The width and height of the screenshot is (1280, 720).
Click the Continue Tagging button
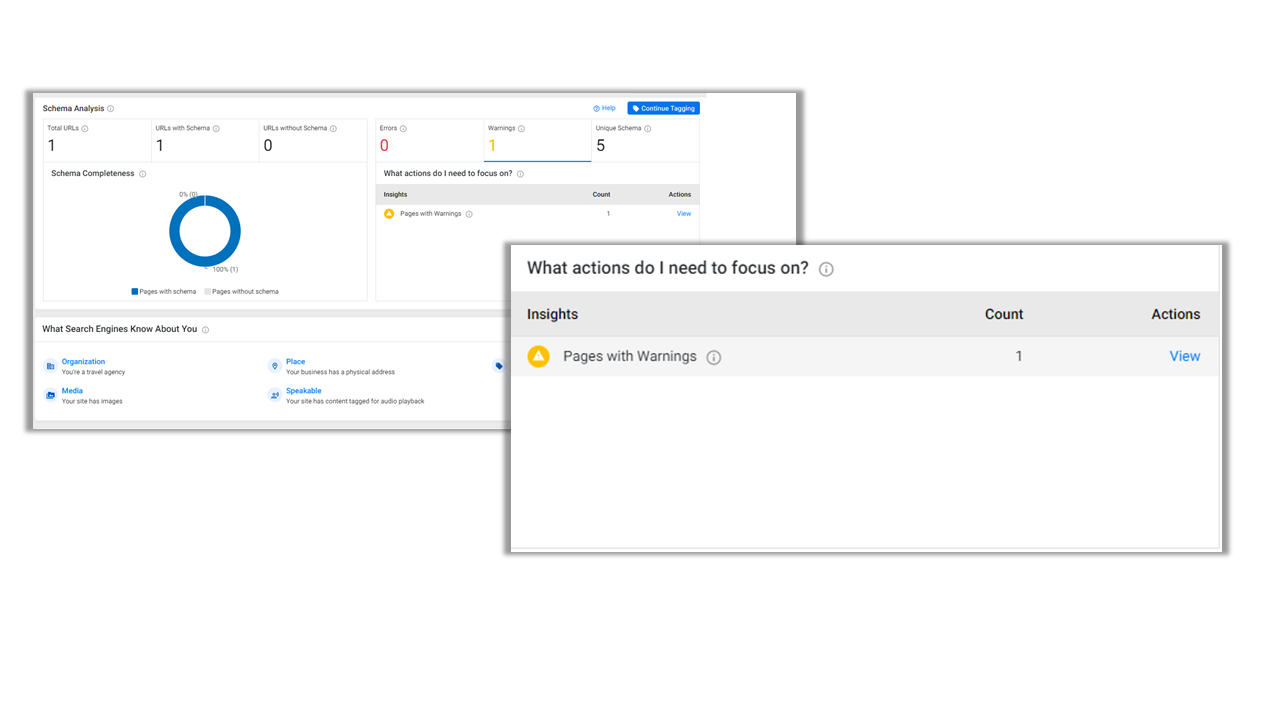point(663,108)
